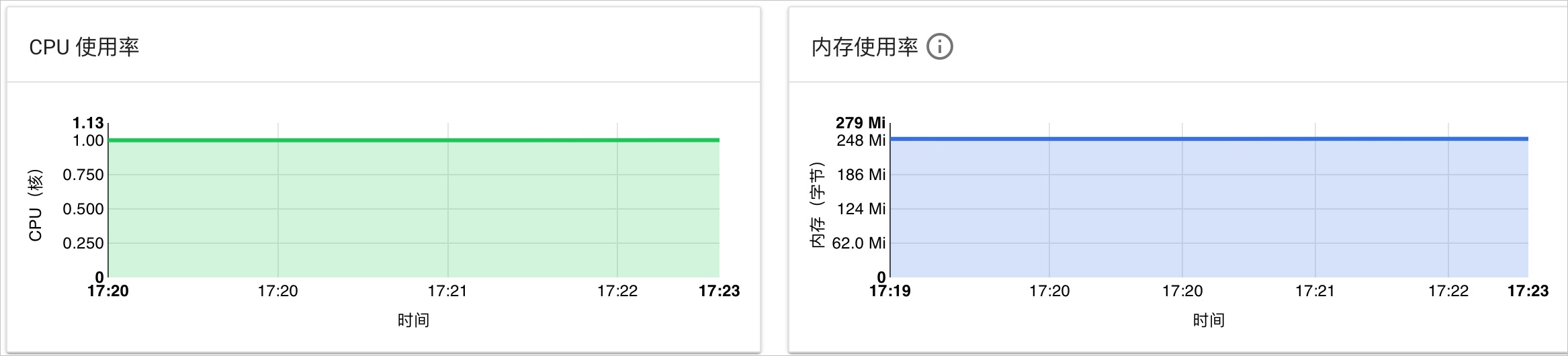Click the blue memory usage line
This screenshot has width=1568, height=356.
point(1209,139)
